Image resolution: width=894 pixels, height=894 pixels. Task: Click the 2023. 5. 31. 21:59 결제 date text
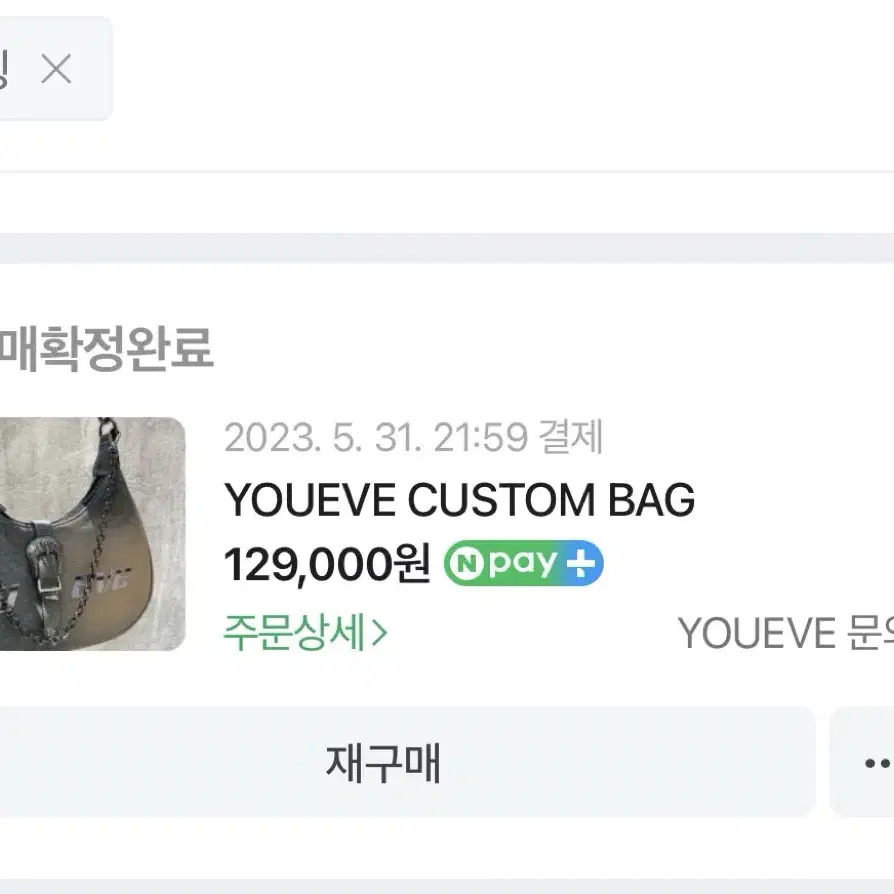[x=413, y=437]
